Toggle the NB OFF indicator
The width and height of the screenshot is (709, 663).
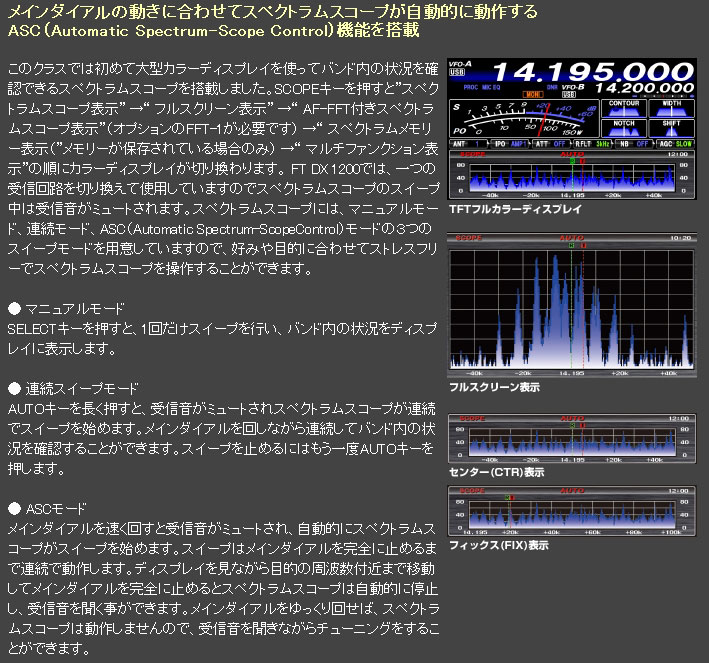[635, 145]
